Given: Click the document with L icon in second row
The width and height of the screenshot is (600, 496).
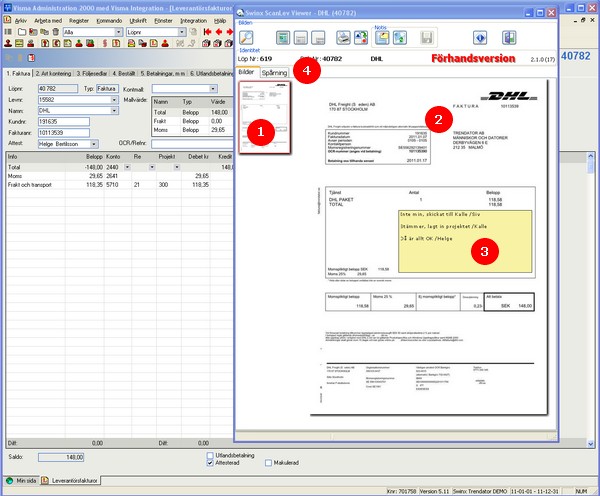Looking at the screenshot, I should 154,43.
